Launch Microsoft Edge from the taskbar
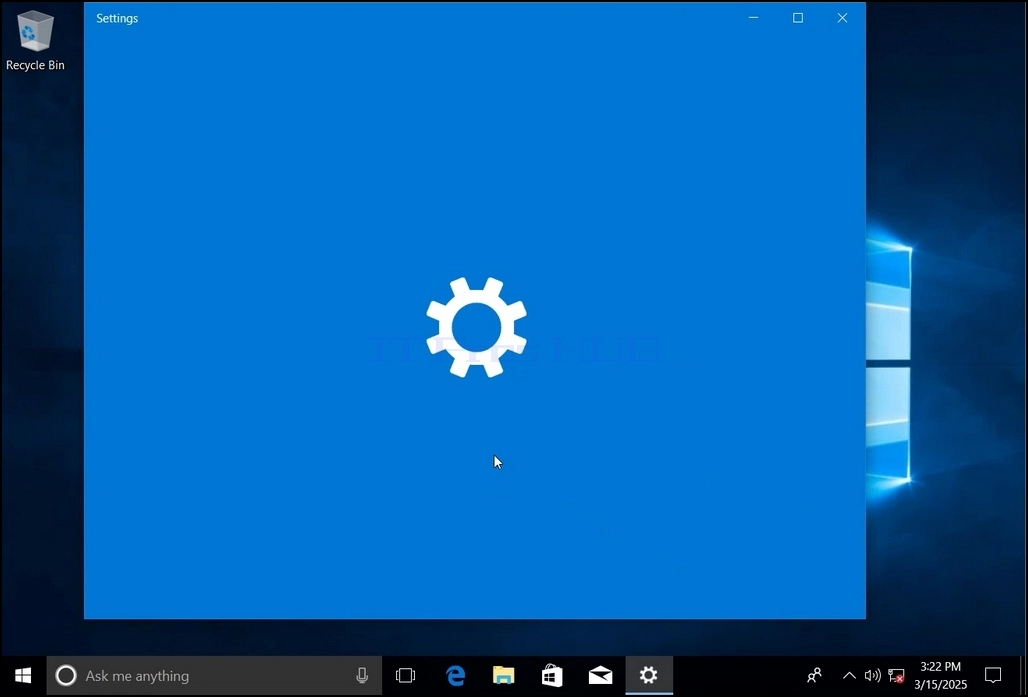1028x697 pixels. point(455,675)
